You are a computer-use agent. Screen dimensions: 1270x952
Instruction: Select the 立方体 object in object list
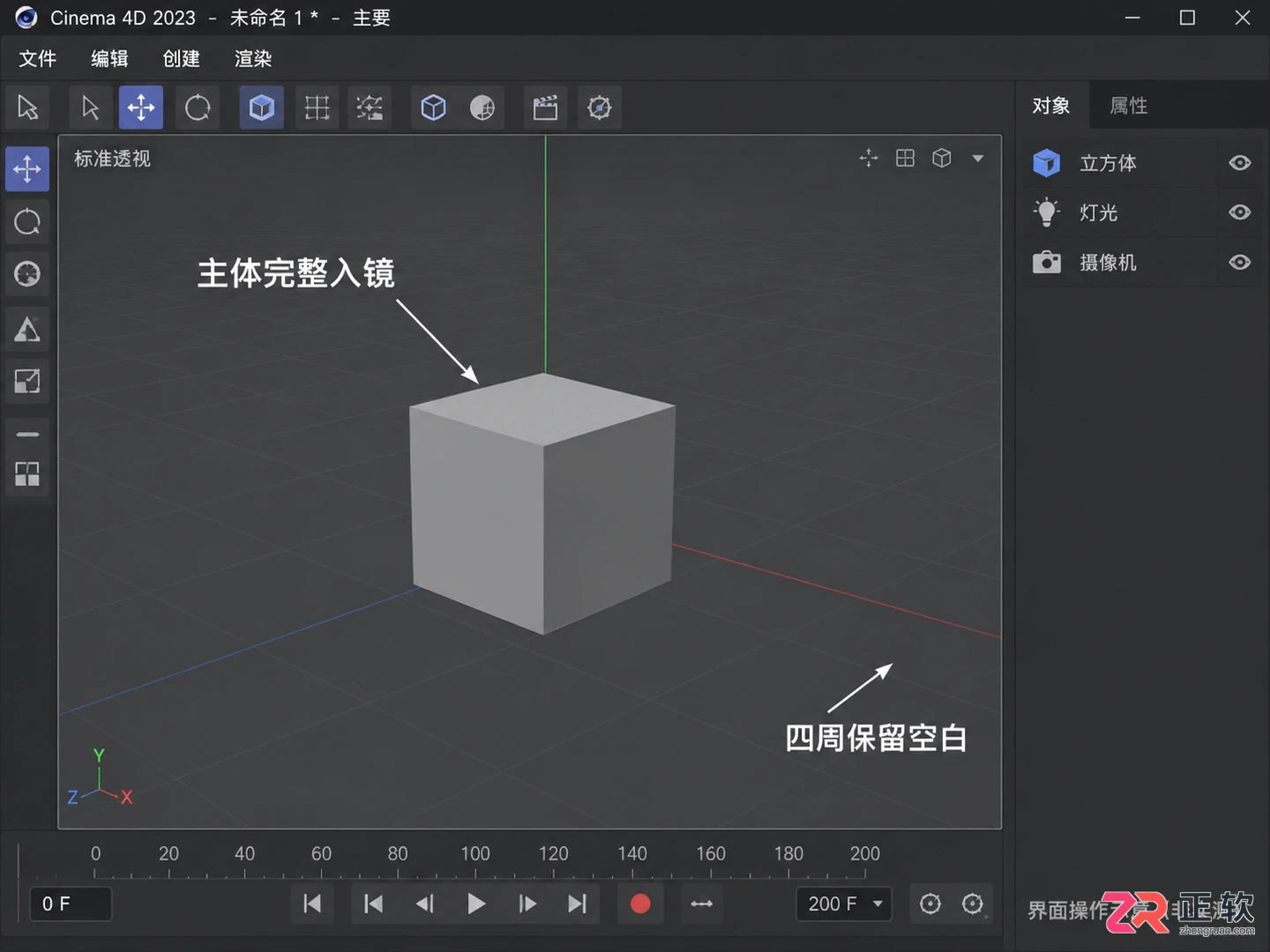click(1120, 163)
